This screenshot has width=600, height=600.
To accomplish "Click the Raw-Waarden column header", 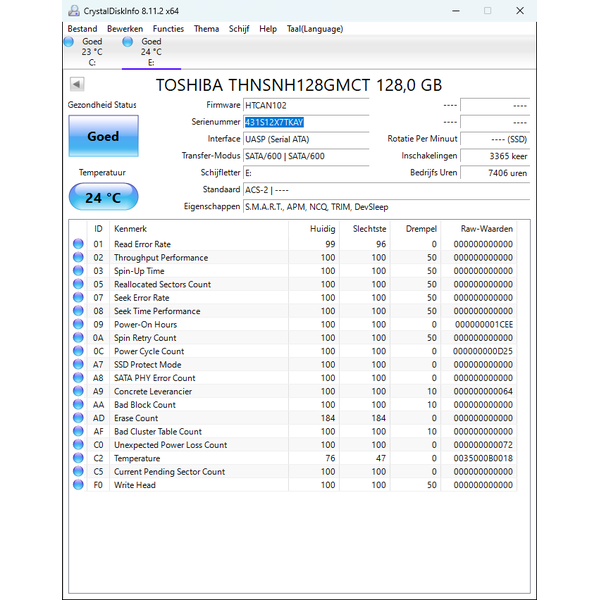I will tap(479, 229).
